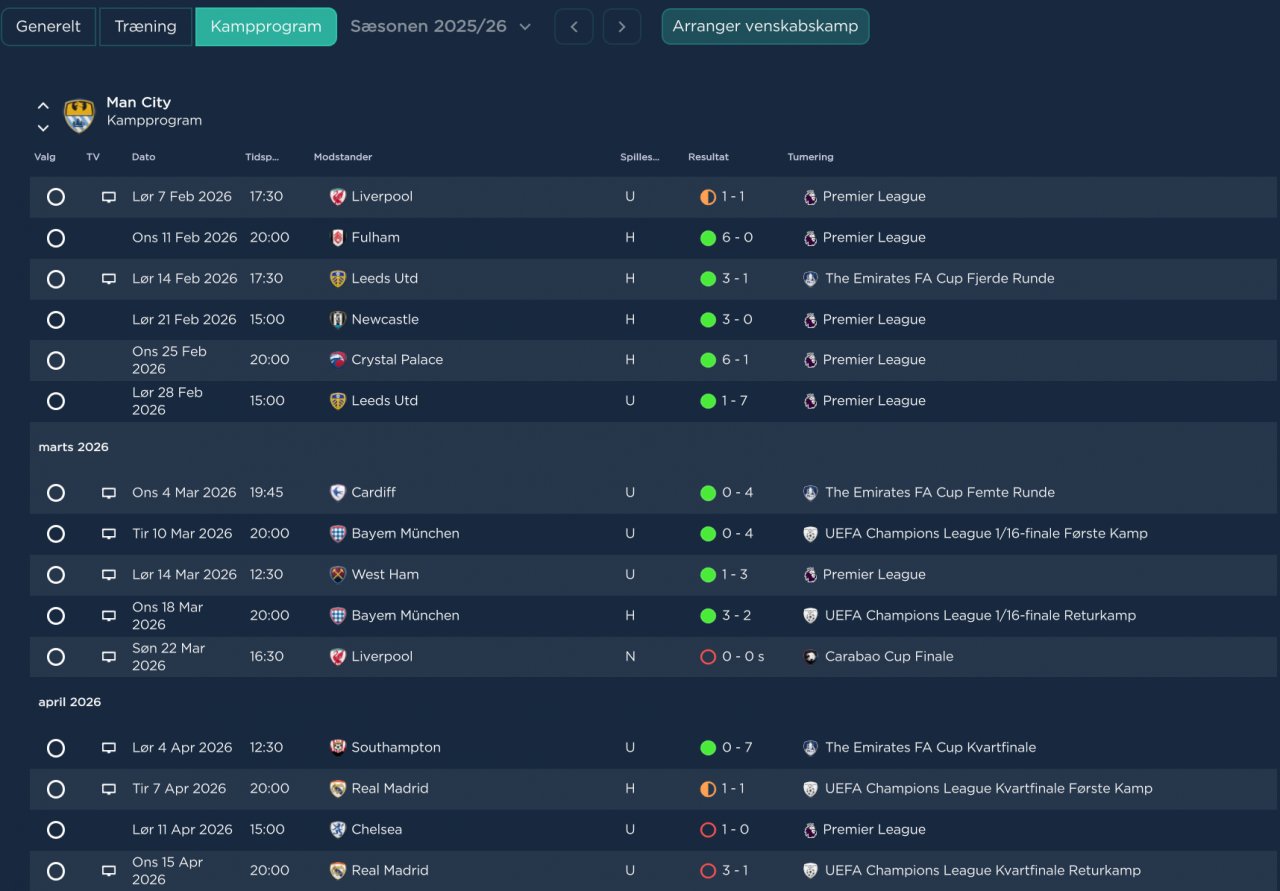Click the West Ham club crest

click(x=338, y=575)
